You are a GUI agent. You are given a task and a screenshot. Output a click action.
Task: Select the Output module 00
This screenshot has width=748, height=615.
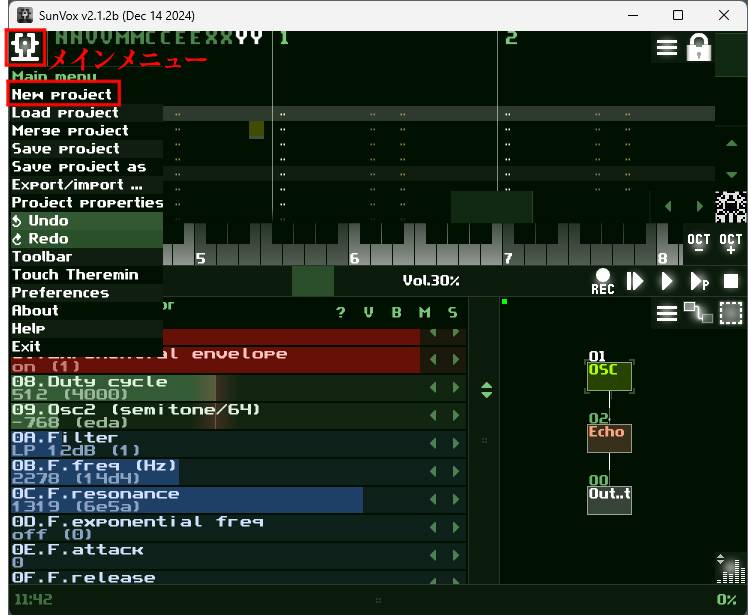pos(609,500)
